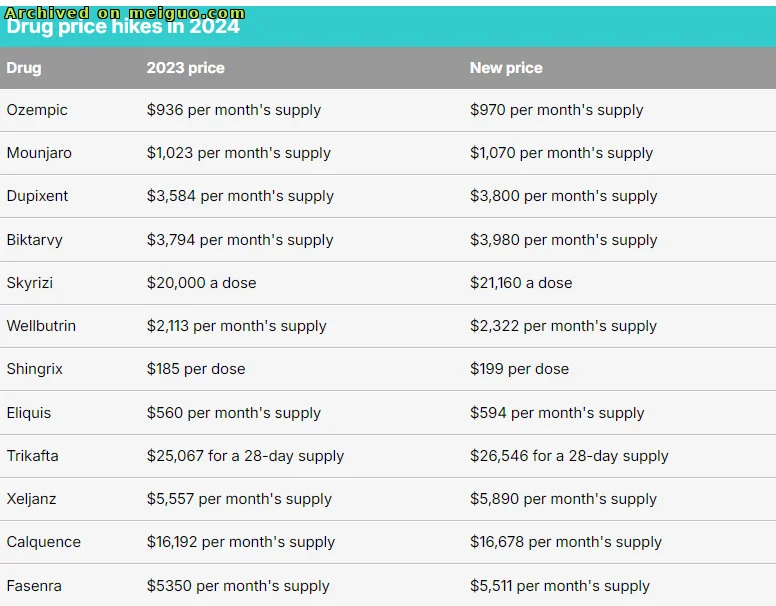Click Mounjaro's $1,023 2023 price cell

click(238, 153)
